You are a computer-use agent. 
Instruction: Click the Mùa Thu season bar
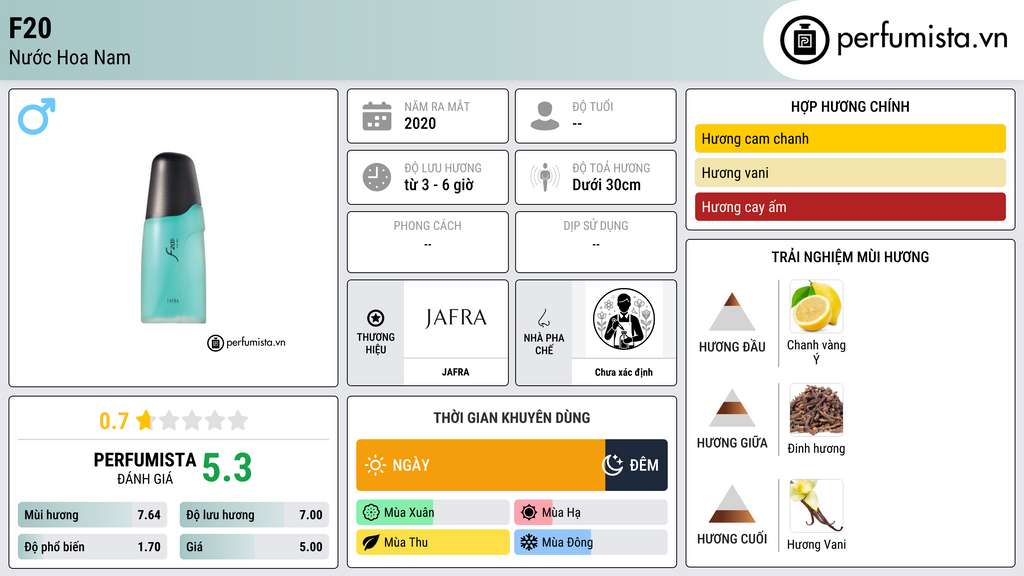tap(433, 542)
